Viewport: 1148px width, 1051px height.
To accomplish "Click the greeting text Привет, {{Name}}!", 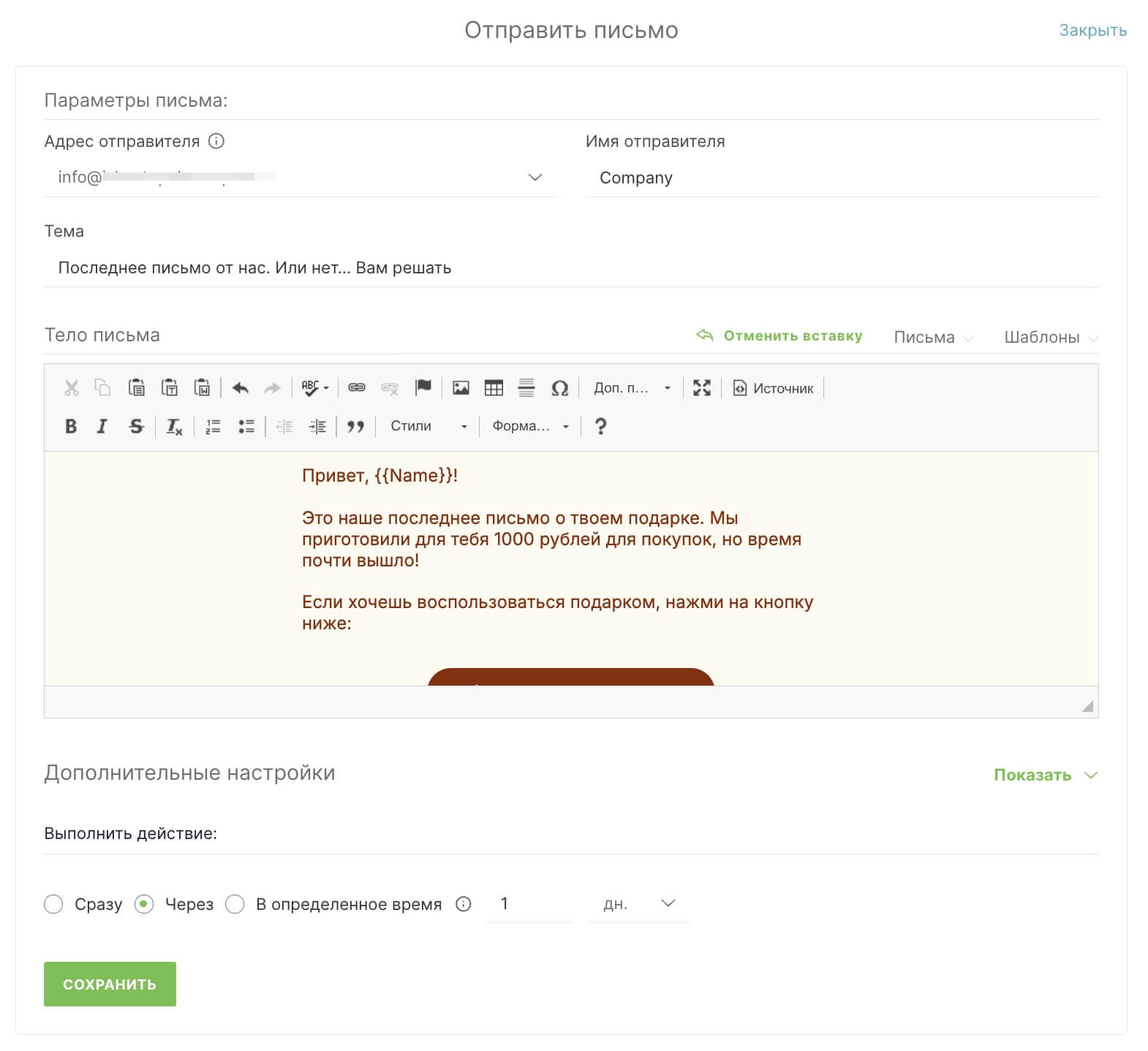I will click(x=379, y=476).
